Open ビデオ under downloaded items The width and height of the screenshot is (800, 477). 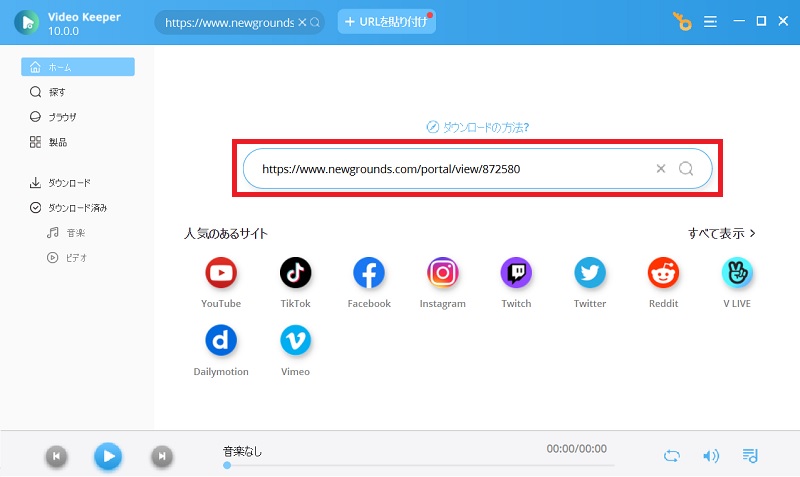coord(78,258)
